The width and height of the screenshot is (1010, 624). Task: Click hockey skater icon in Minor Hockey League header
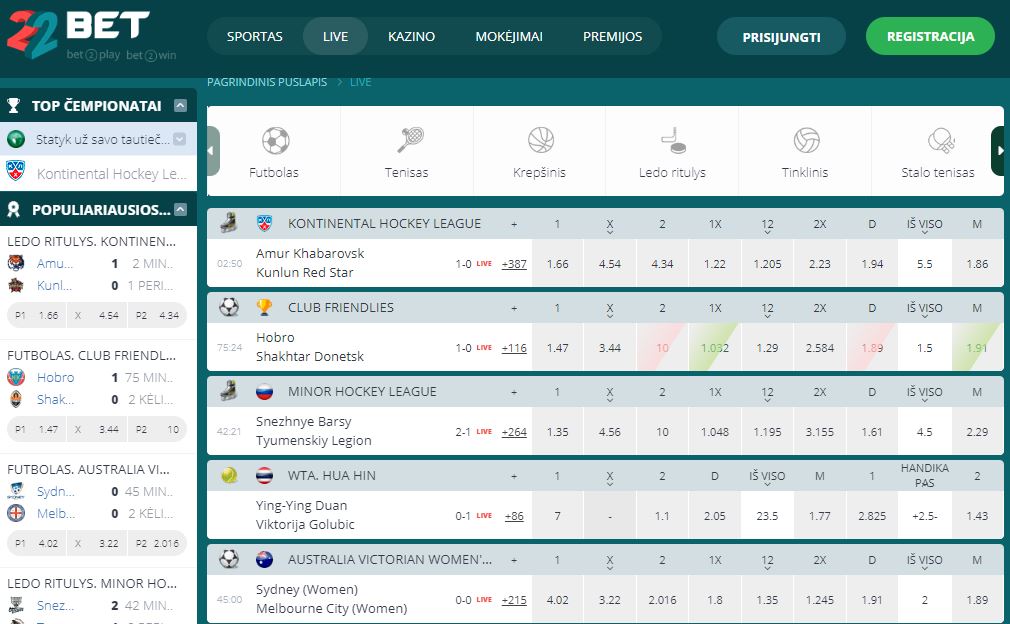click(229, 391)
